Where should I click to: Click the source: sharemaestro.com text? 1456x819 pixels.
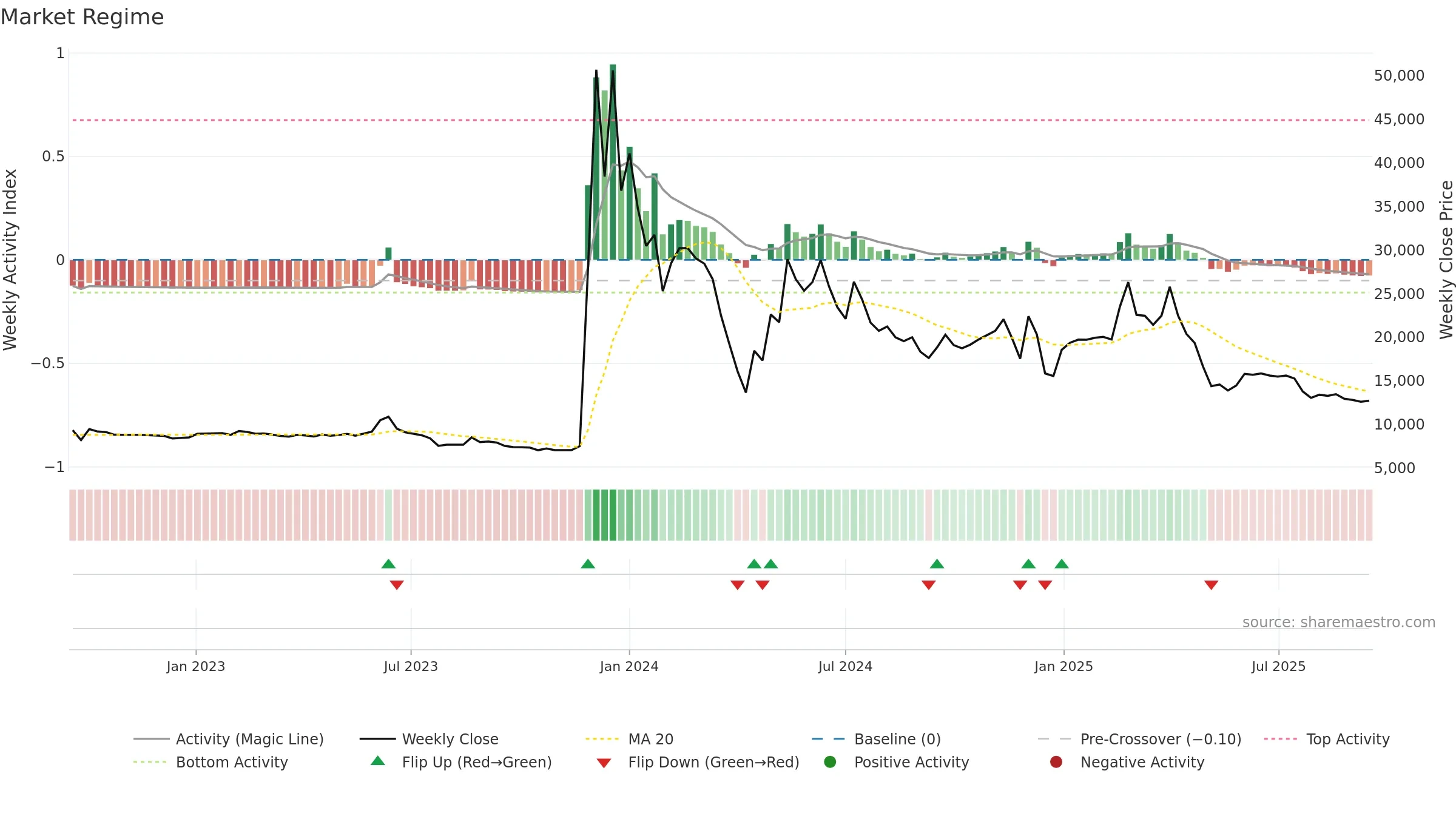coord(1339,622)
